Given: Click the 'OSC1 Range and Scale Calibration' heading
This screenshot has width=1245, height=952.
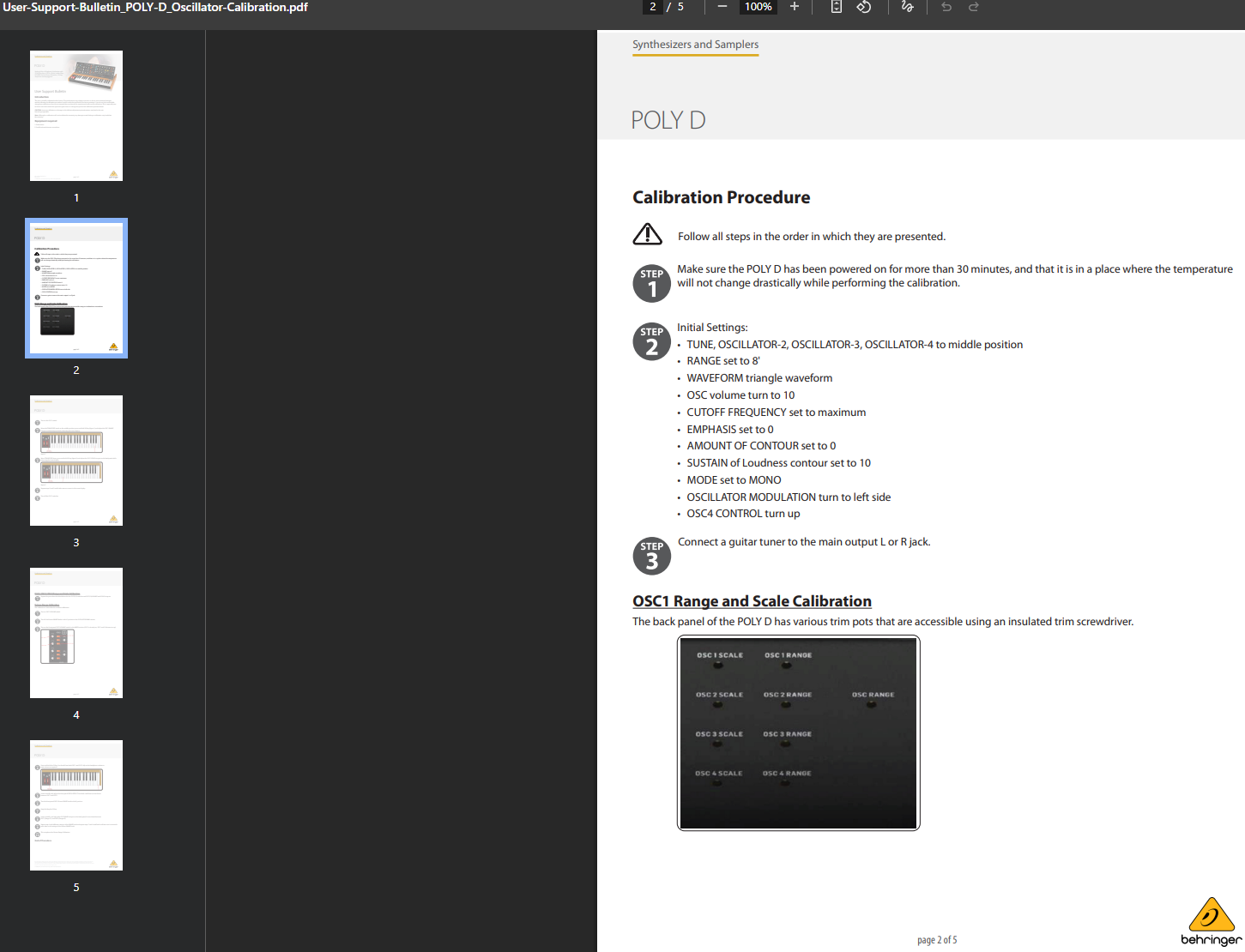Looking at the screenshot, I should tap(752, 601).
